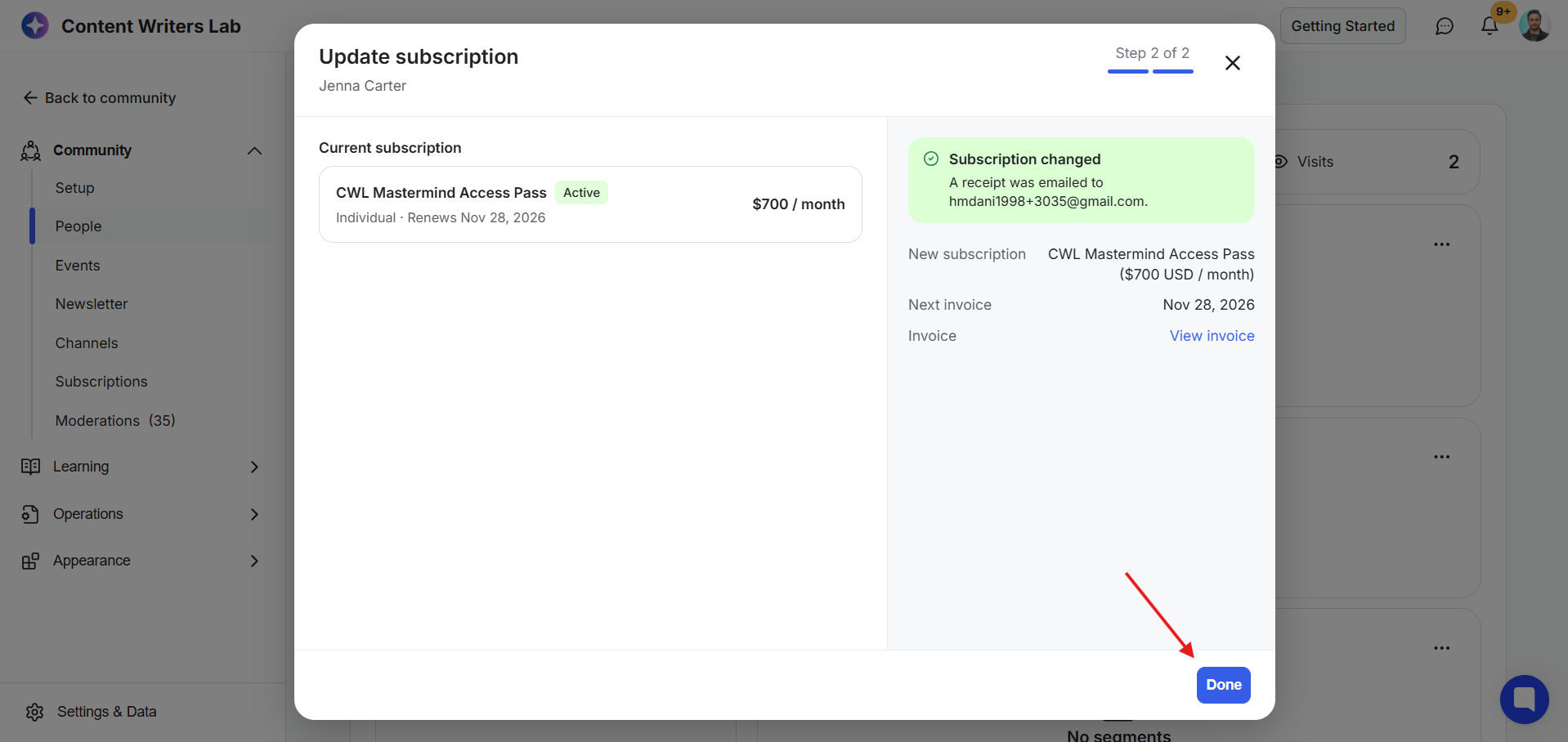Open Moderations (35) in the sidebar

coord(152,421)
